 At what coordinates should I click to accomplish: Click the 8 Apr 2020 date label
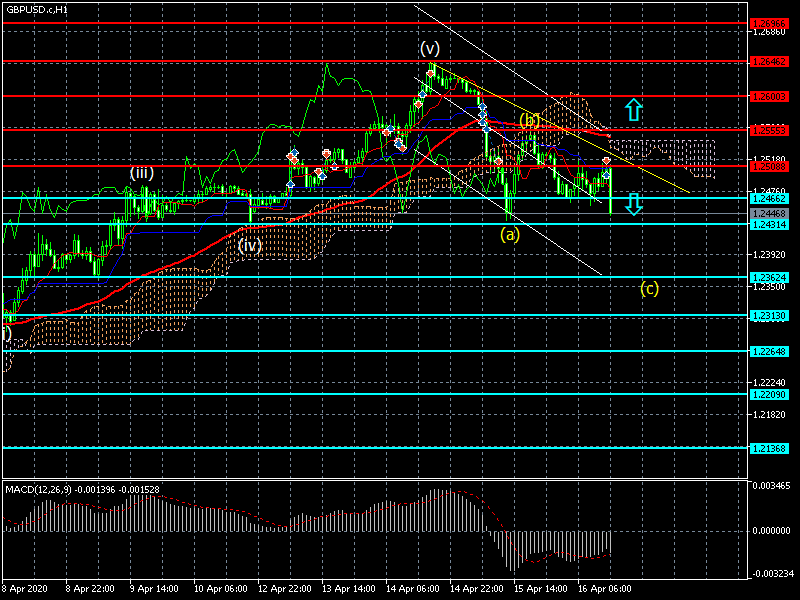coord(24,589)
